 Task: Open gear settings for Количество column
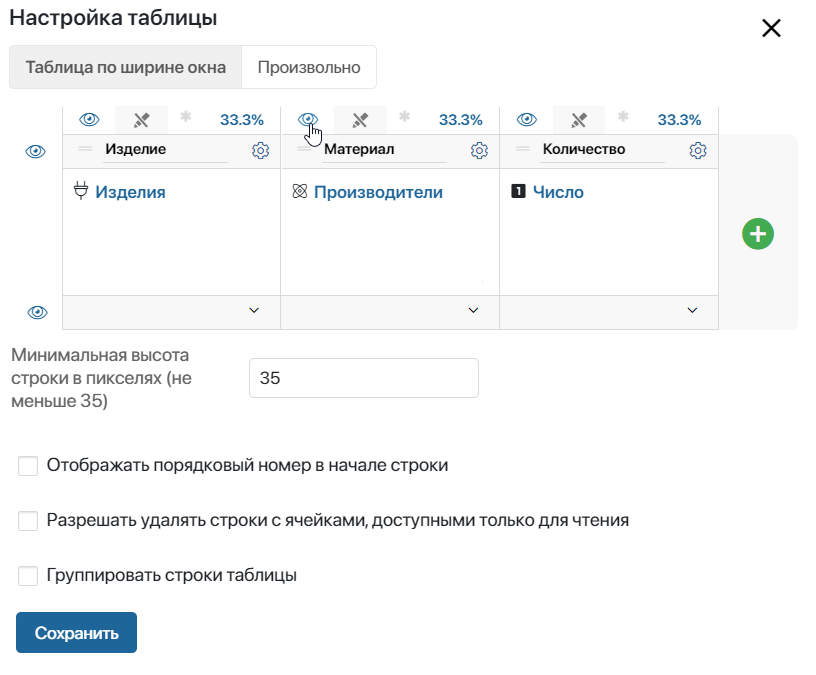point(698,150)
